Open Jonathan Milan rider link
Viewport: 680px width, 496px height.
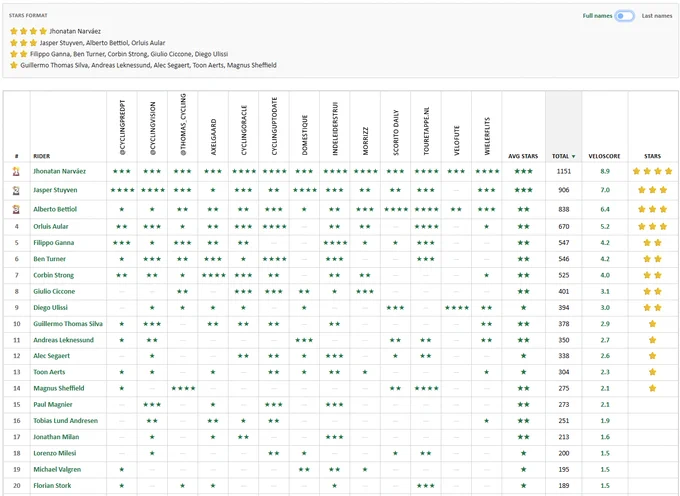pyautogui.click(x=56, y=437)
